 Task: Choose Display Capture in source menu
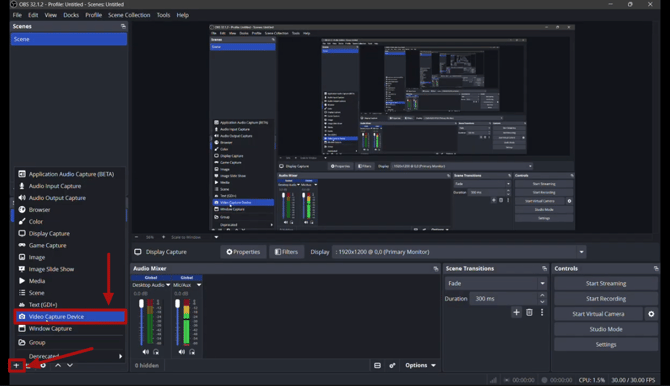pyautogui.click(x=71, y=233)
